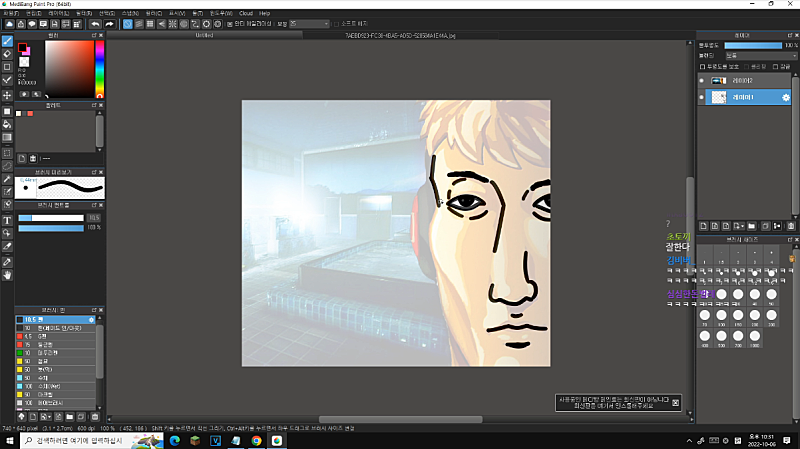
Task: Switch to the Untitled document tab
Action: (x=204, y=34)
